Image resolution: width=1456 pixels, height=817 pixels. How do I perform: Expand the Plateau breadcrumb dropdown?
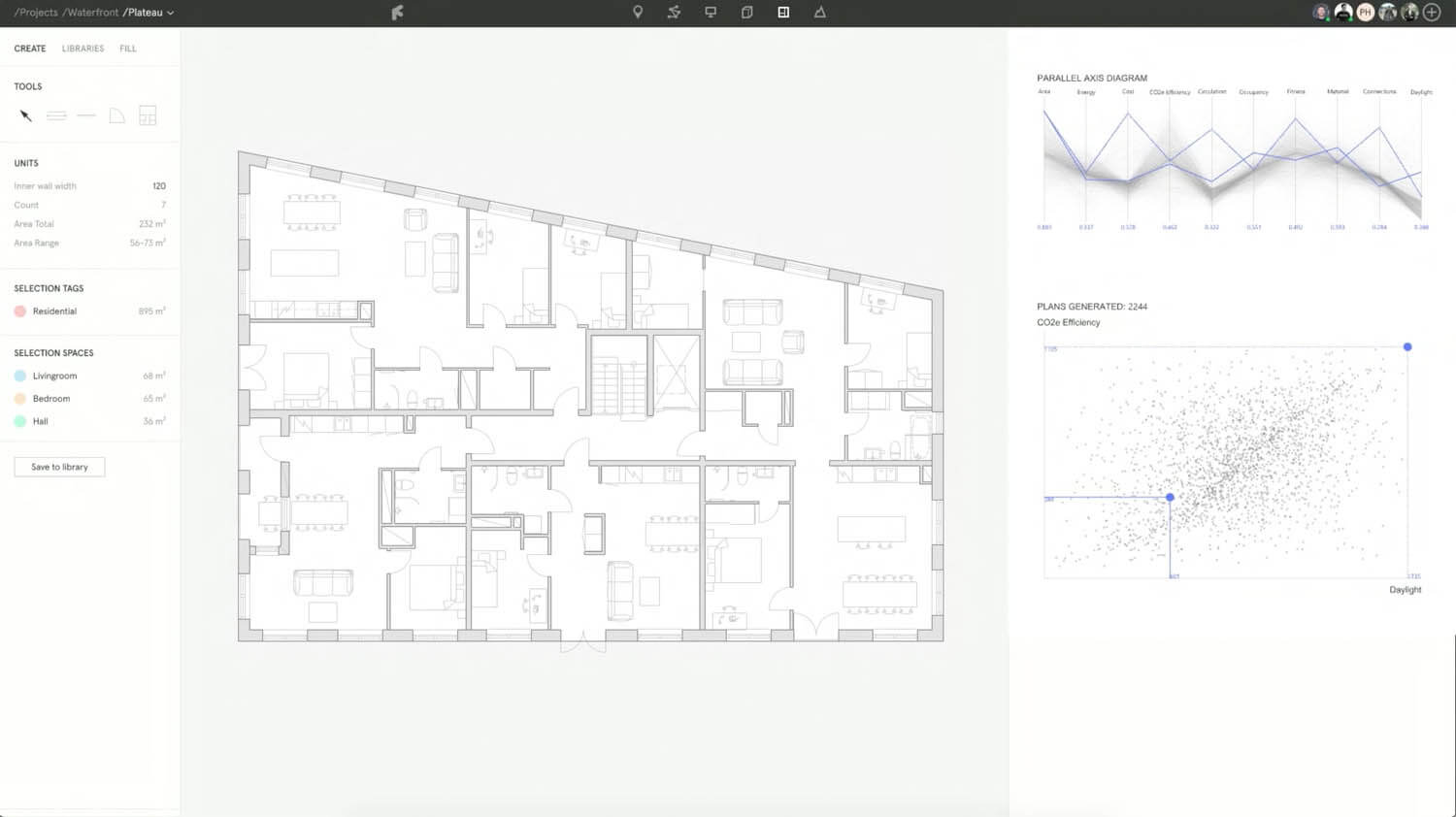tap(170, 13)
